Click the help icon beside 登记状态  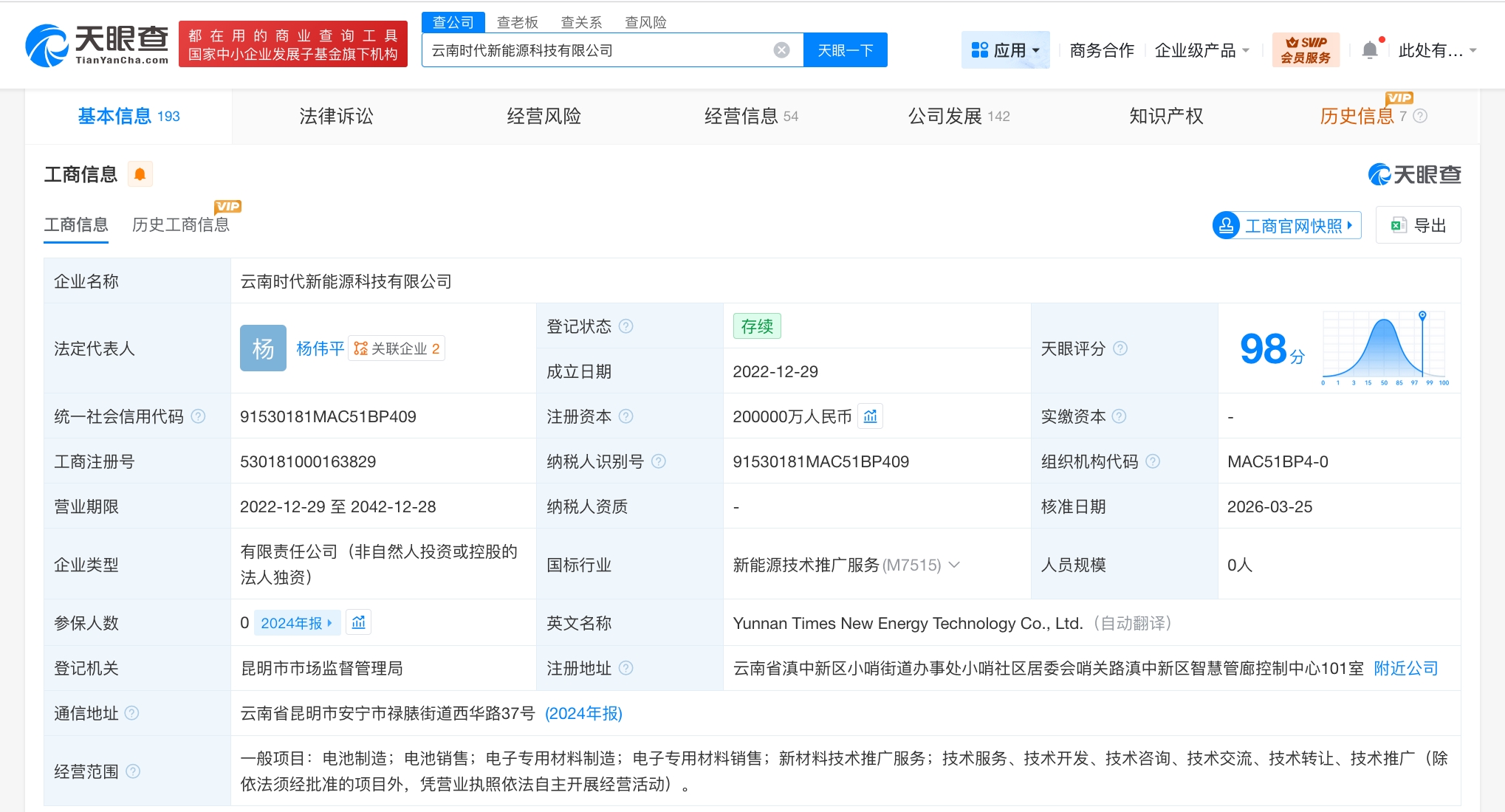coord(625,326)
